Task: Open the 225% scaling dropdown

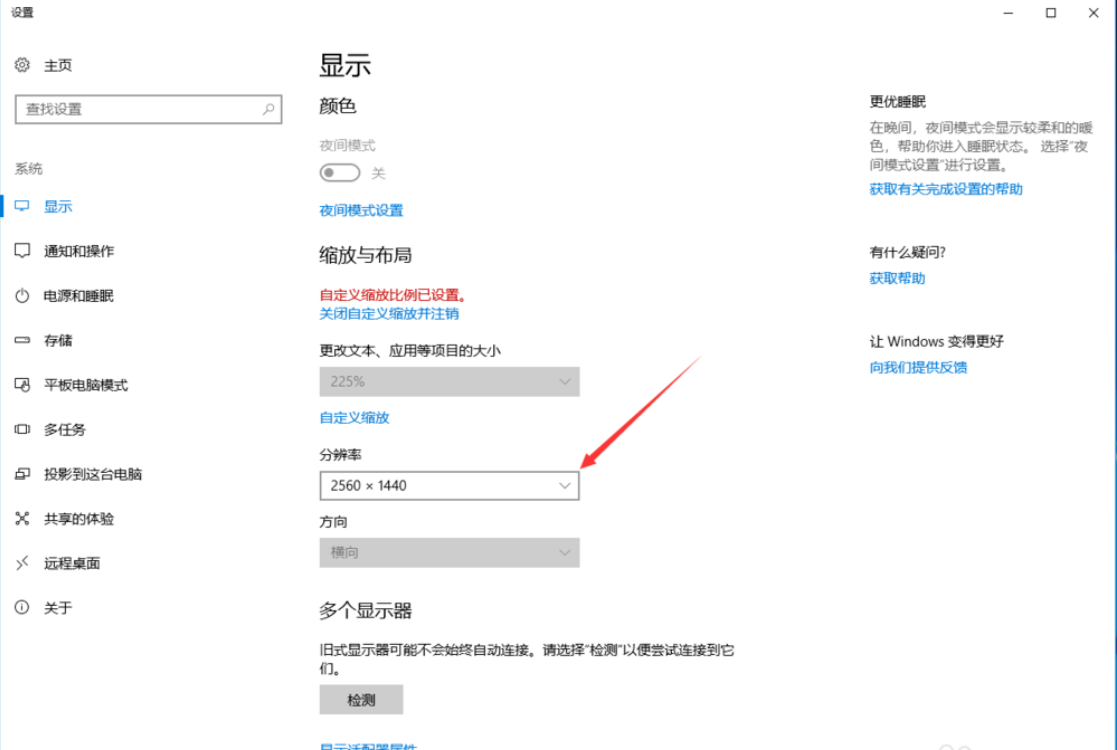Action: point(448,381)
